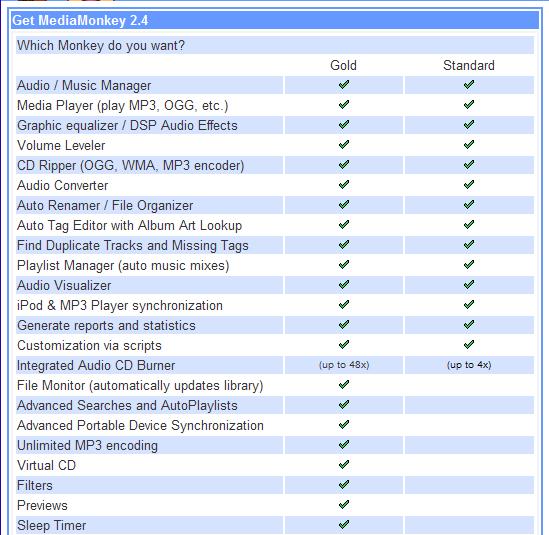
Task: Click Gold checkmark for File Monitor row
Action: 344,384
